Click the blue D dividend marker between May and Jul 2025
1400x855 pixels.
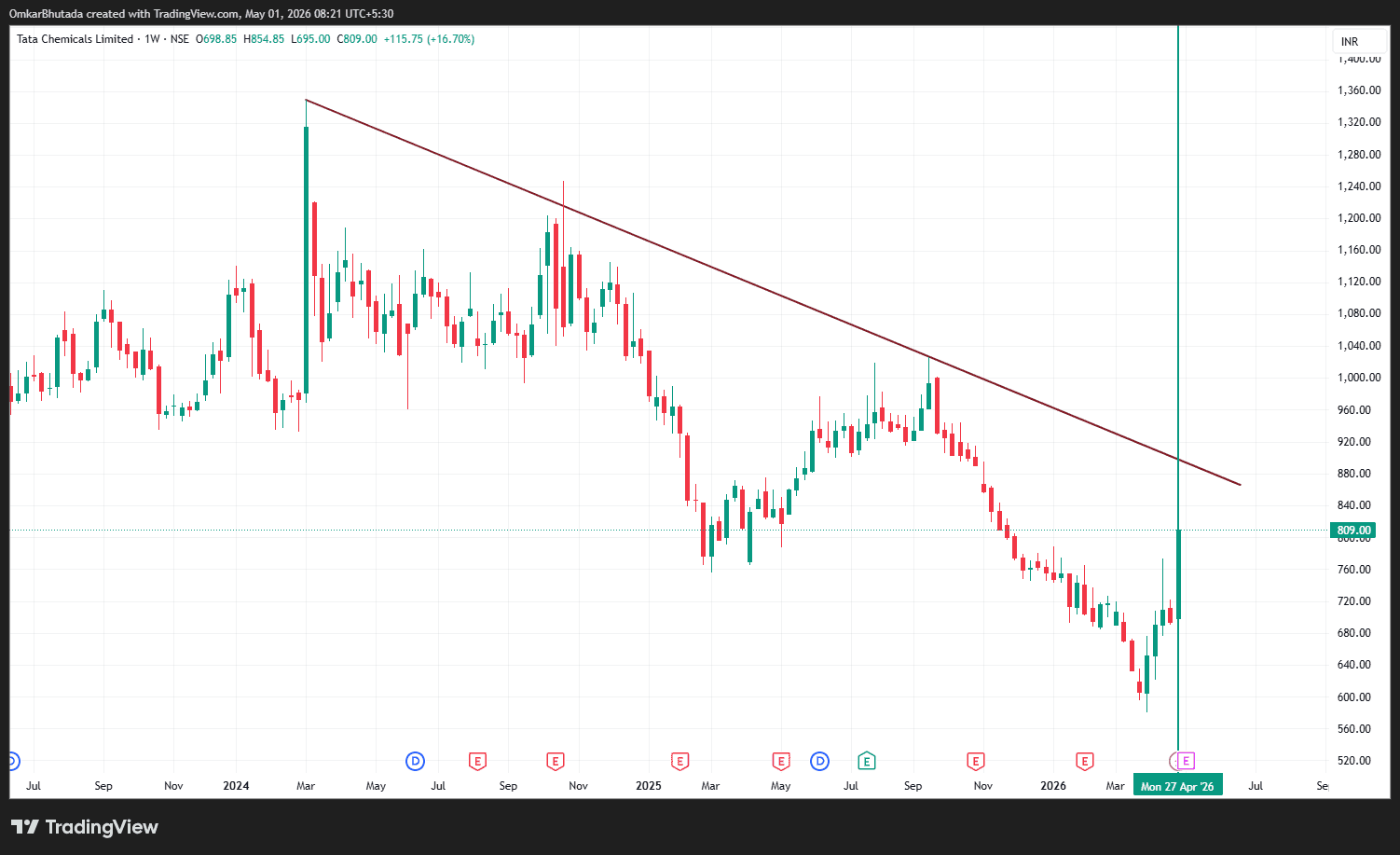pos(819,762)
